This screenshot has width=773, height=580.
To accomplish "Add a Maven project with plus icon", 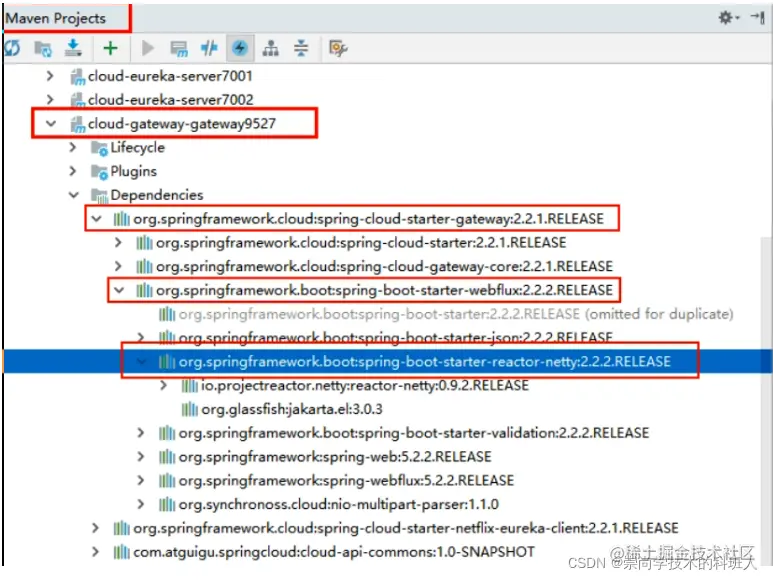I will [x=110, y=48].
